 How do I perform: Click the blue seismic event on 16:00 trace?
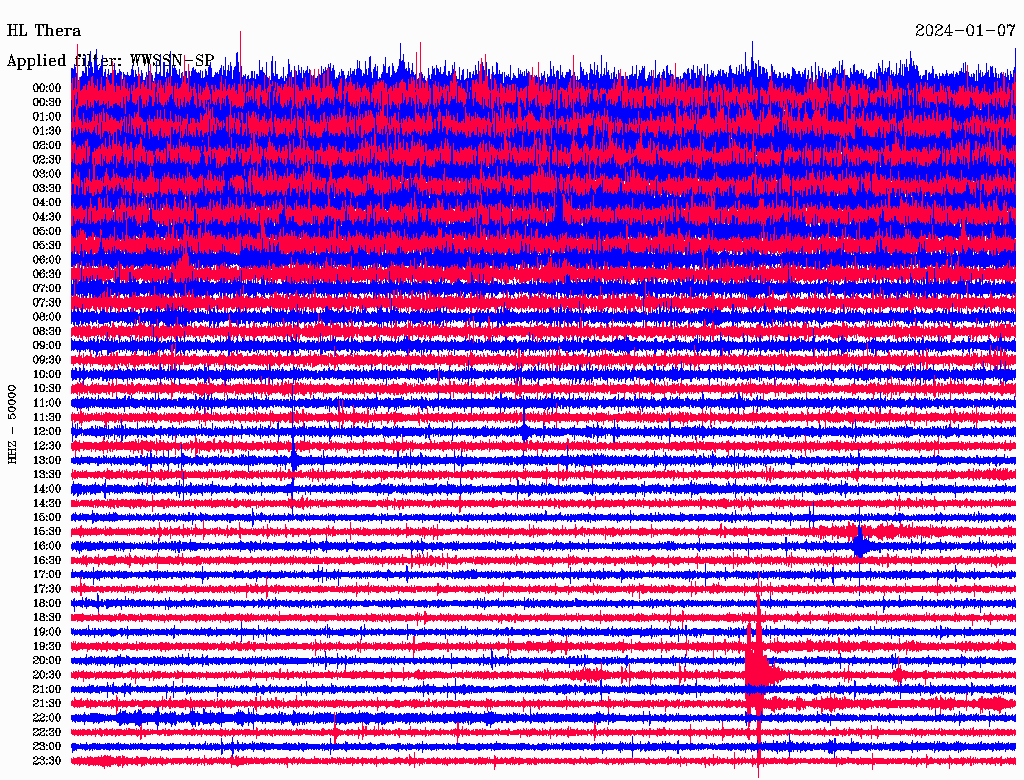(860, 544)
